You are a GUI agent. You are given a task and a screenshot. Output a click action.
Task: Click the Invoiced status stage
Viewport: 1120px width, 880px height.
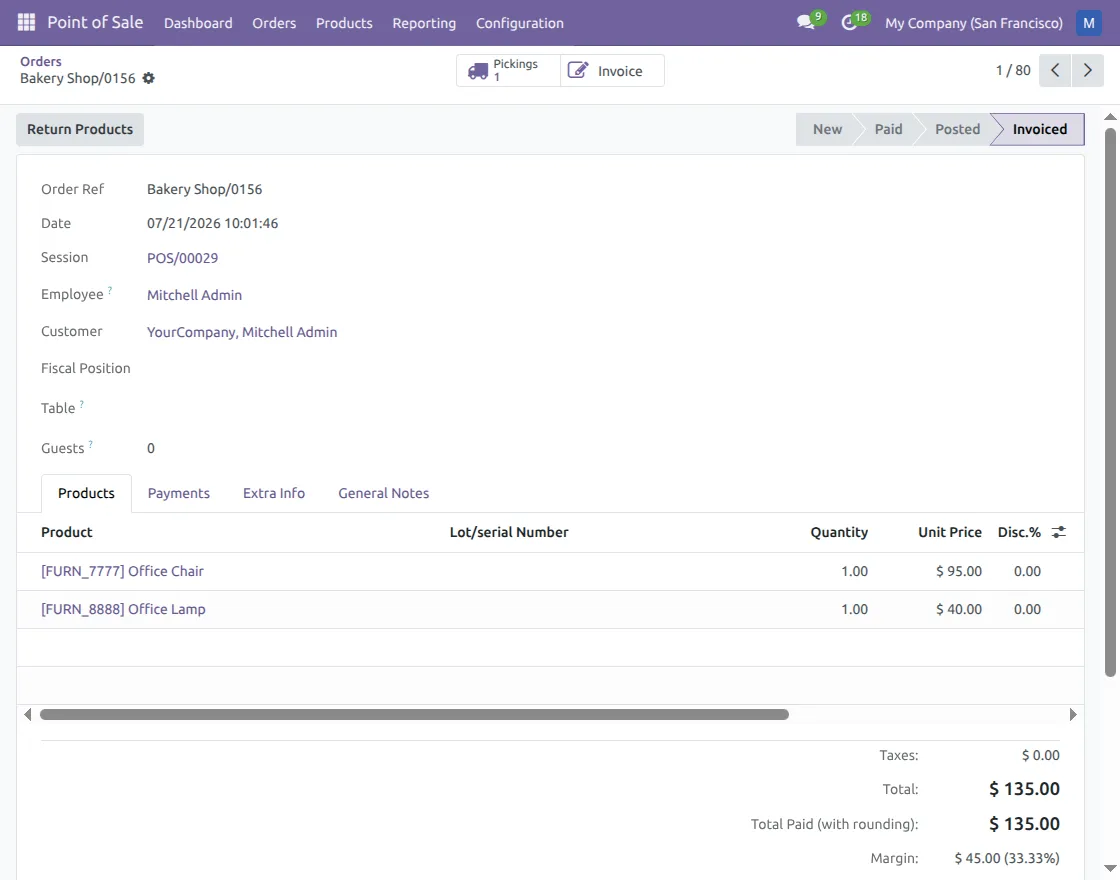[1039, 129]
